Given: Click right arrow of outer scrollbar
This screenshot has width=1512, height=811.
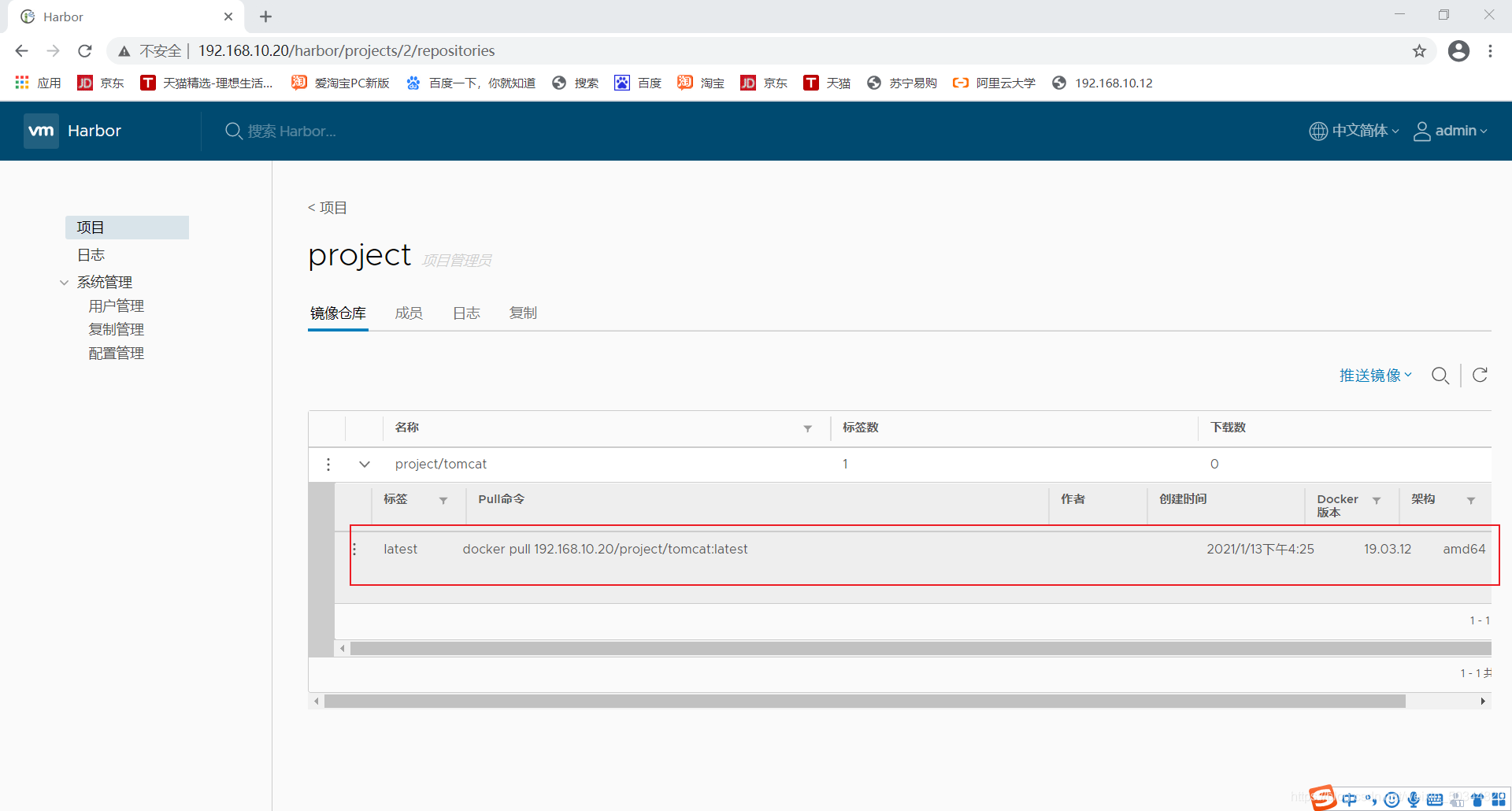Looking at the screenshot, I should point(1483,702).
